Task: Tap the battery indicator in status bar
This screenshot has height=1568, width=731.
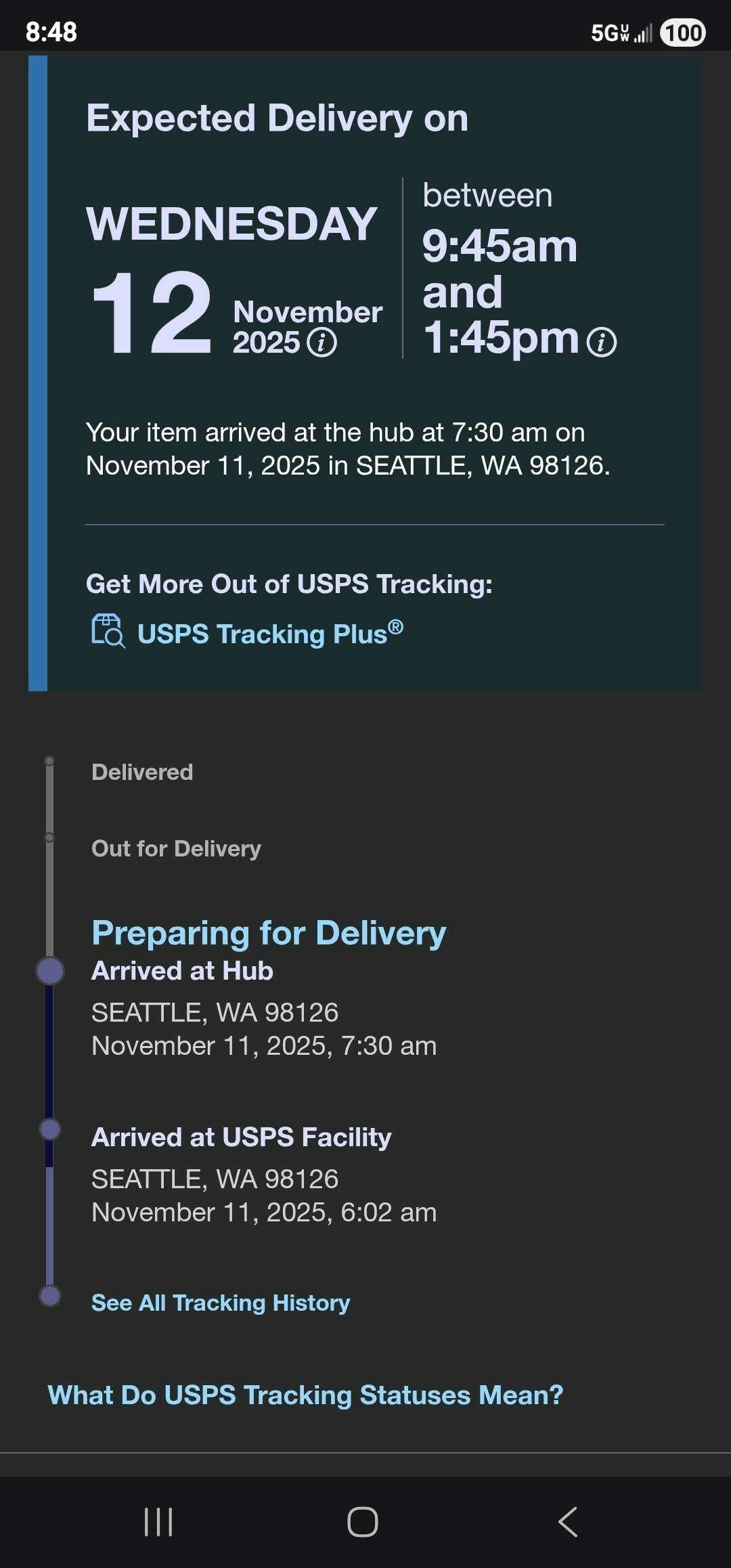Action: click(x=683, y=32)
